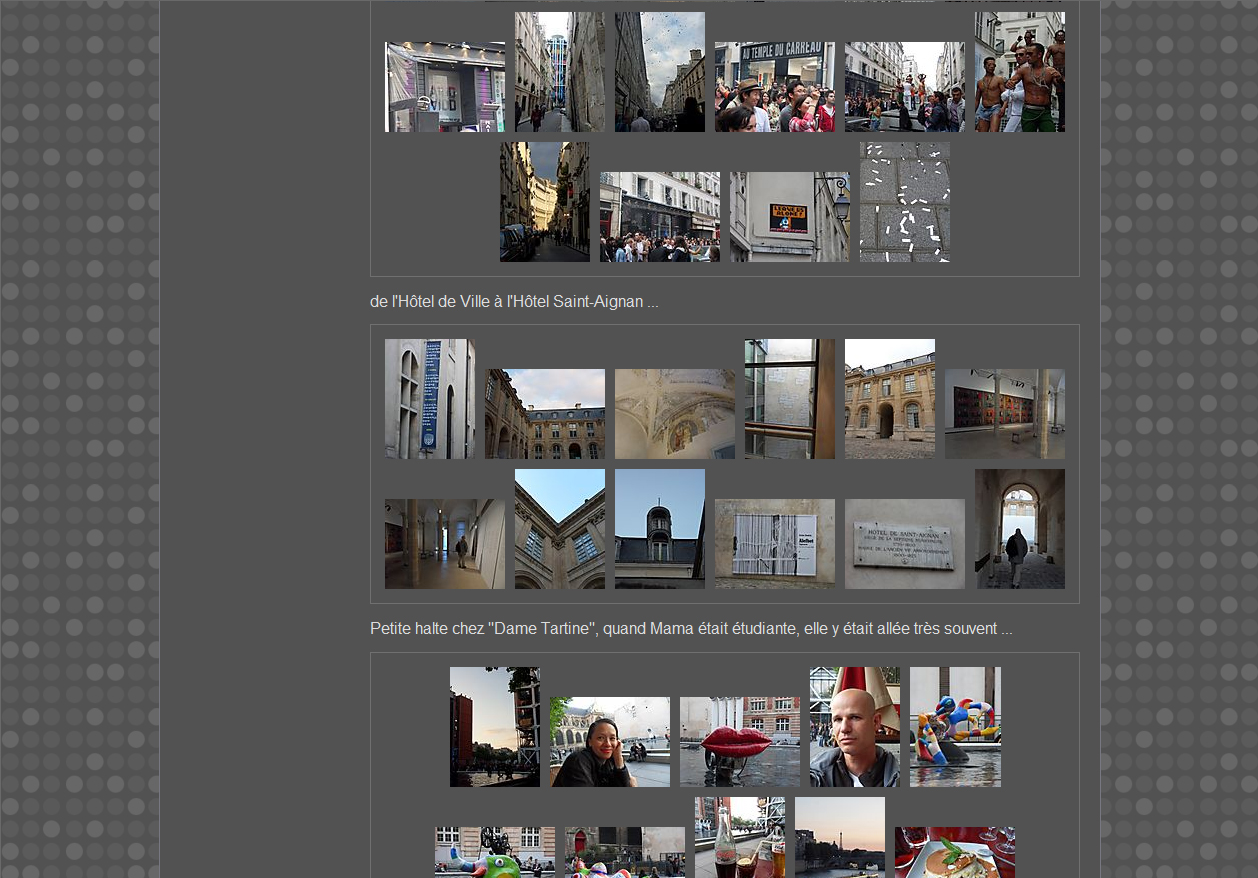
Task: Open the bald man portrait thumbnail
Action: [854, 727]
